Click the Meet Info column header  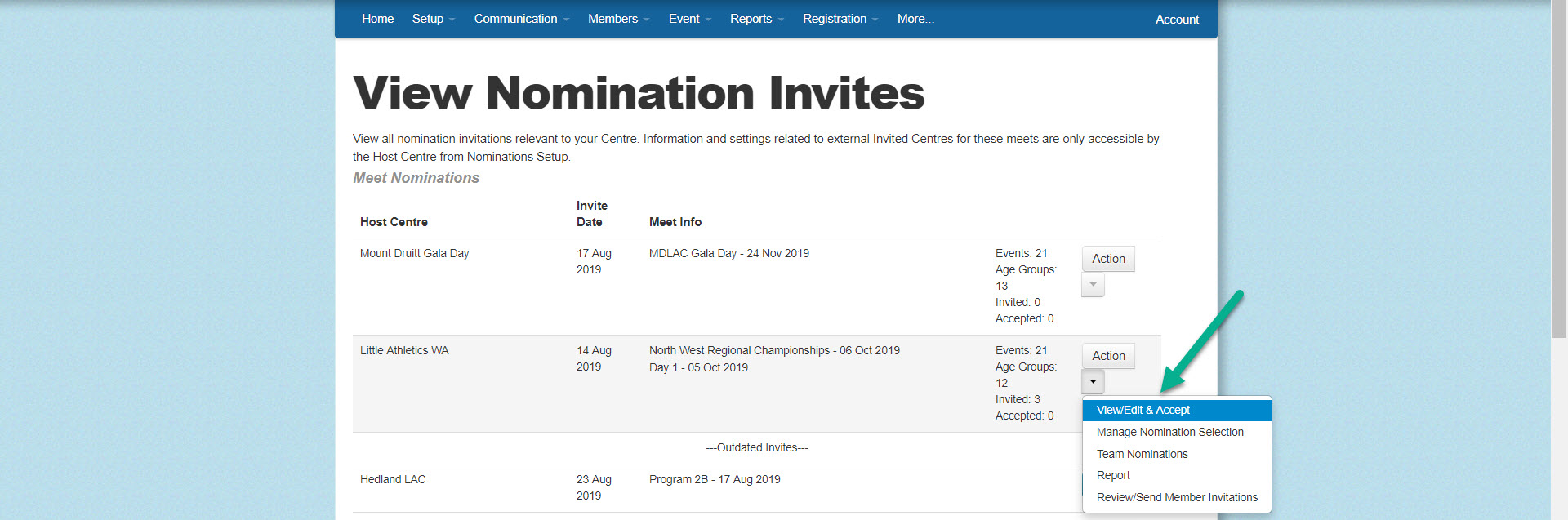[x=675, y=222]
